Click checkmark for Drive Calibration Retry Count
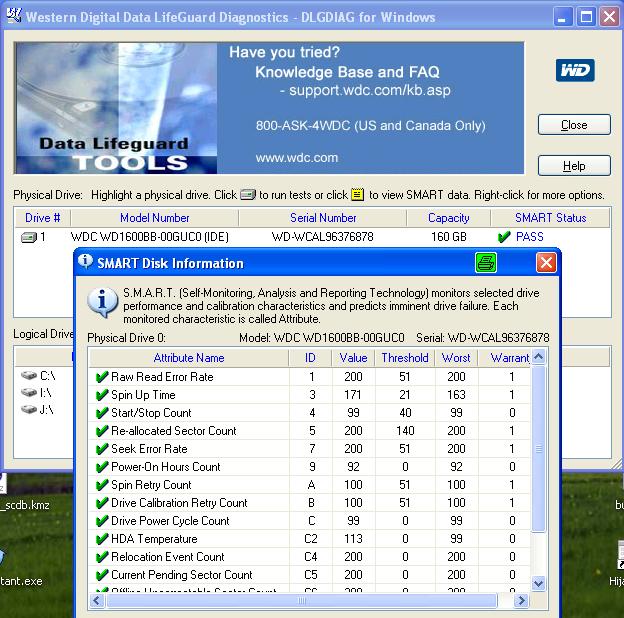Image resolution: width=624 pixels, height=618 pixels. click(102, 503)
